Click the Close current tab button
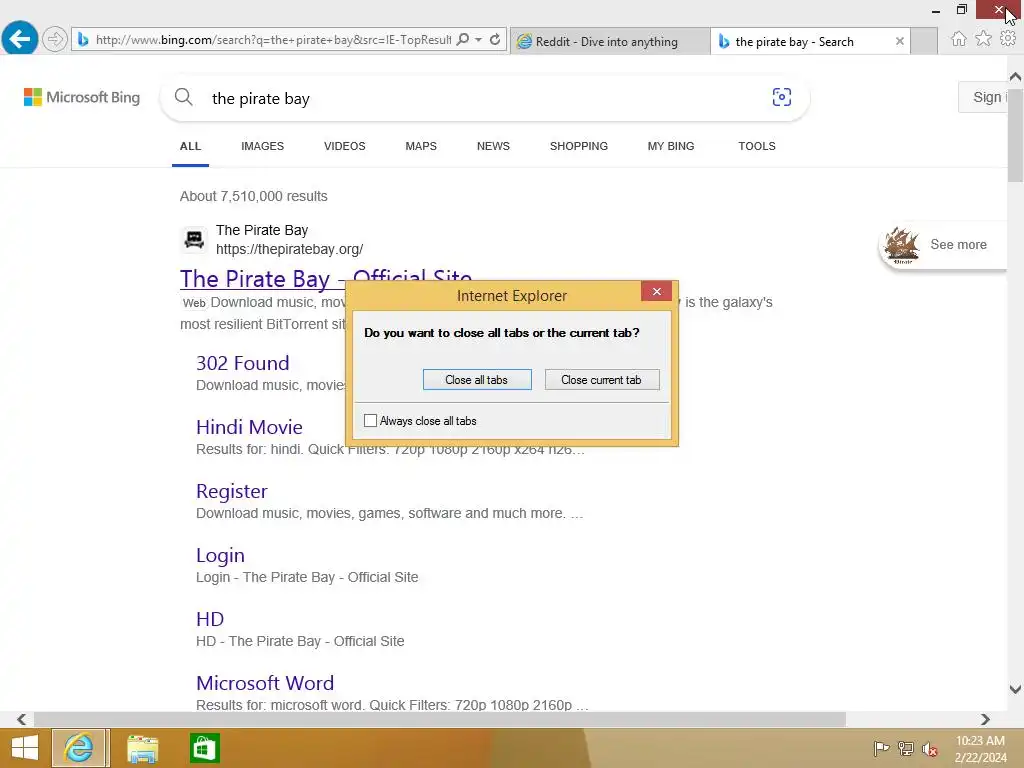 [601, 380]
